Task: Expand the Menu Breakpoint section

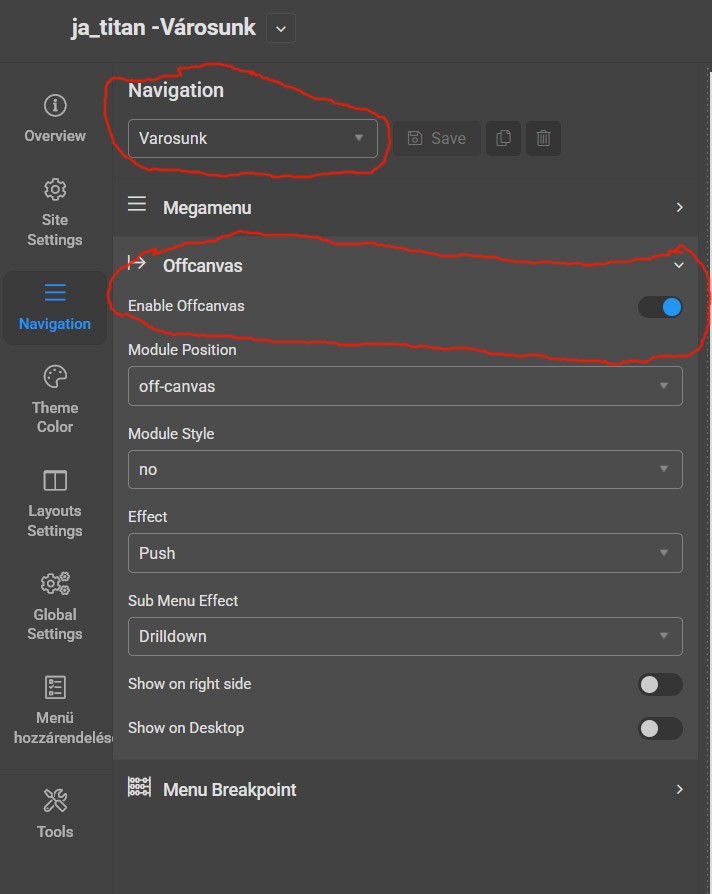Action: click(x=405, y=790)
